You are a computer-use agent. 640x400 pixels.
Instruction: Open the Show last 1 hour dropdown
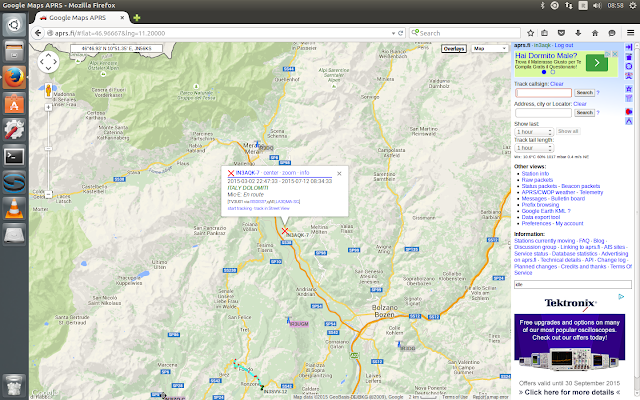[x=533, y=132]
